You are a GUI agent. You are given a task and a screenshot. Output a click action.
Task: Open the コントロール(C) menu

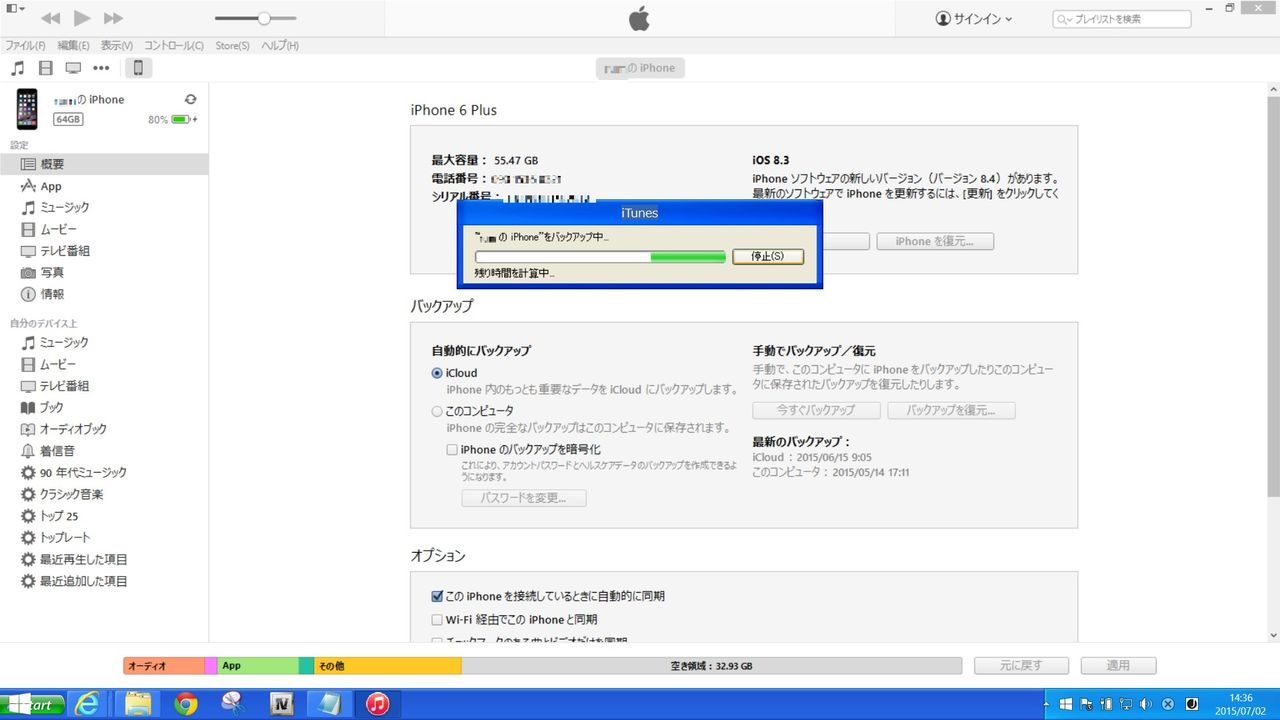(173, 46)
